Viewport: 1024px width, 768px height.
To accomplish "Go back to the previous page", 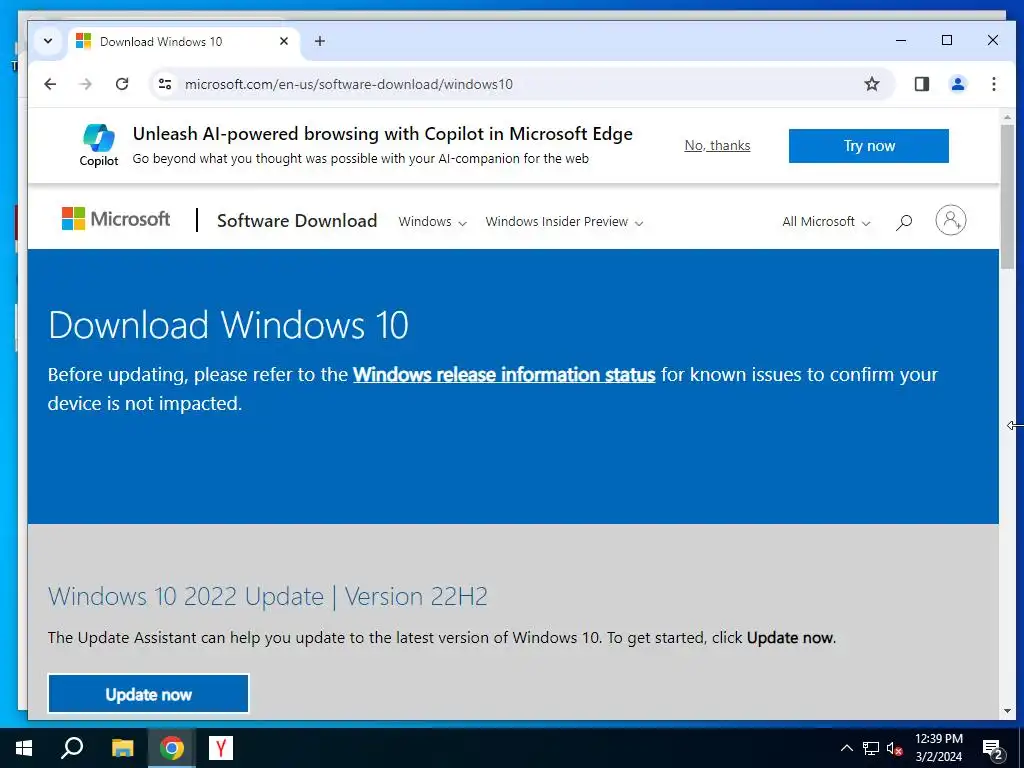I will (50, 84).
